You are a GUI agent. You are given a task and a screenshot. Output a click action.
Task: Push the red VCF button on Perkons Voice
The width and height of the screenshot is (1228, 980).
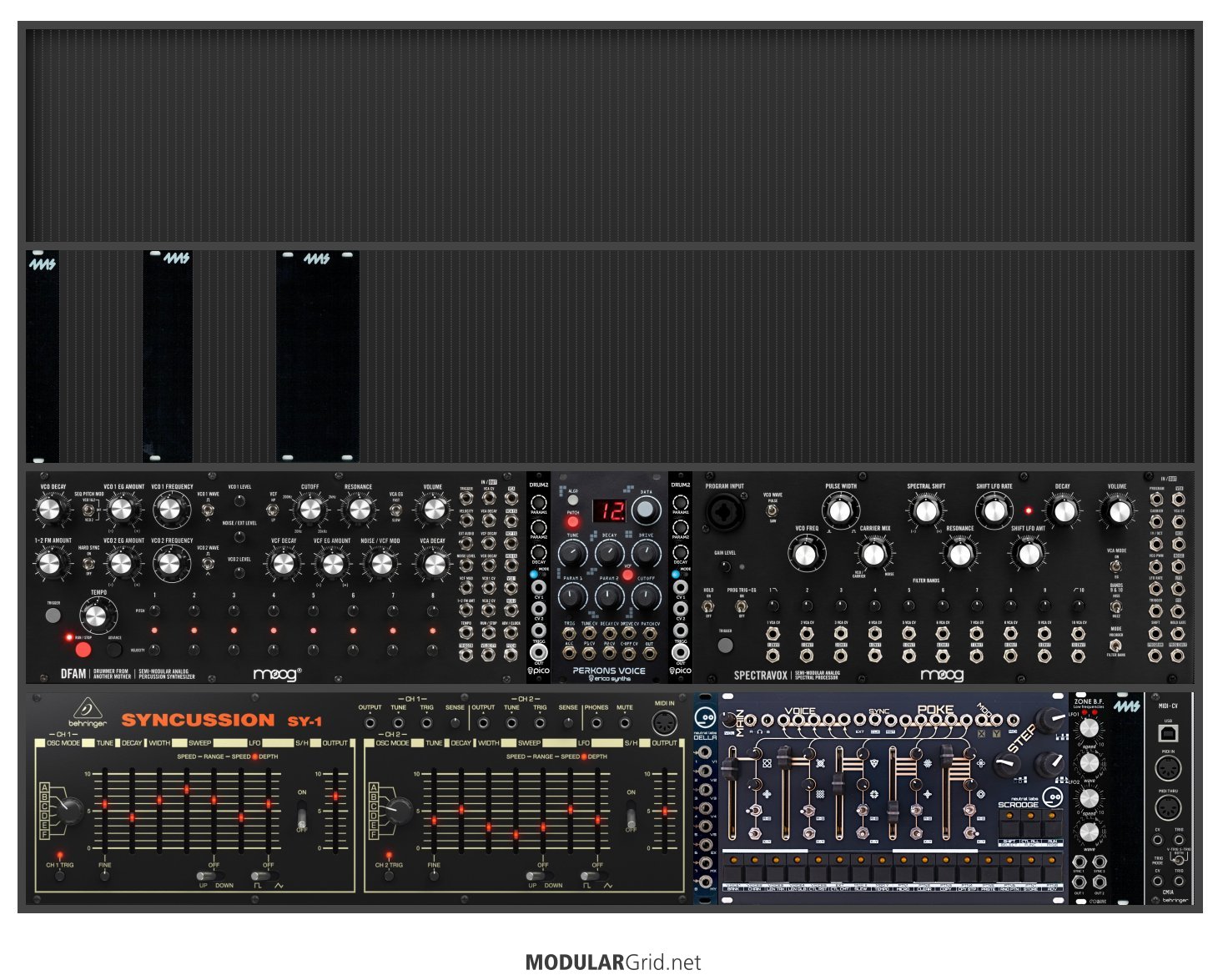coord(627,575)
